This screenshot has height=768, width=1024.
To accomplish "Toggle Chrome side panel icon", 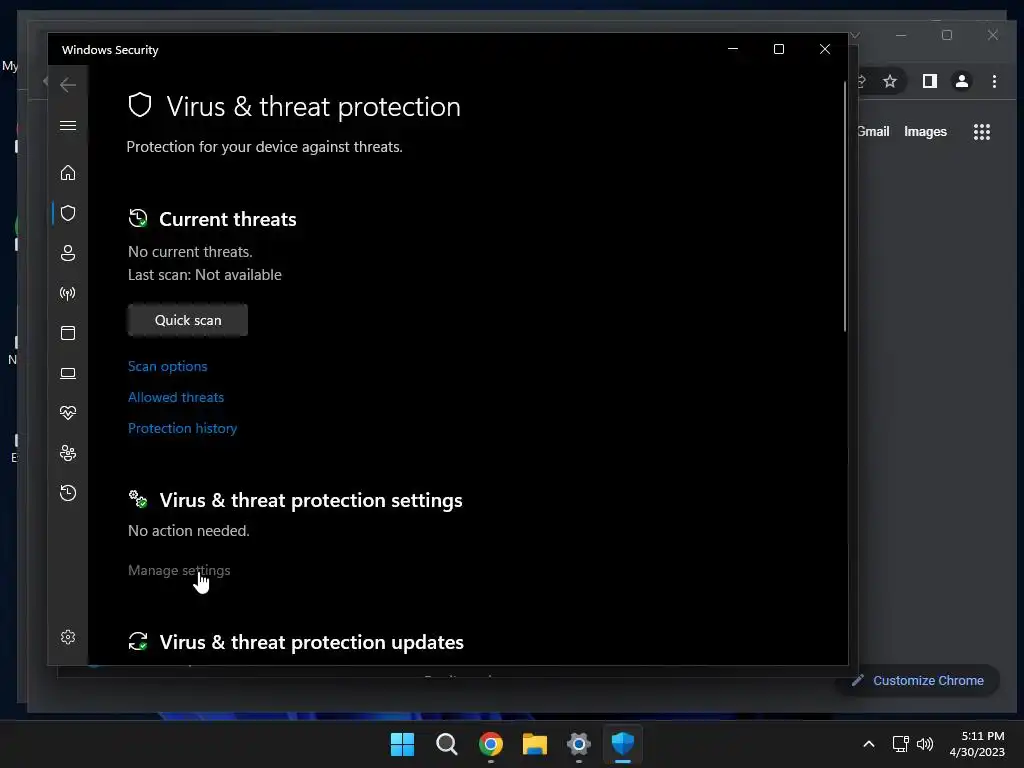I will [930, 81].
